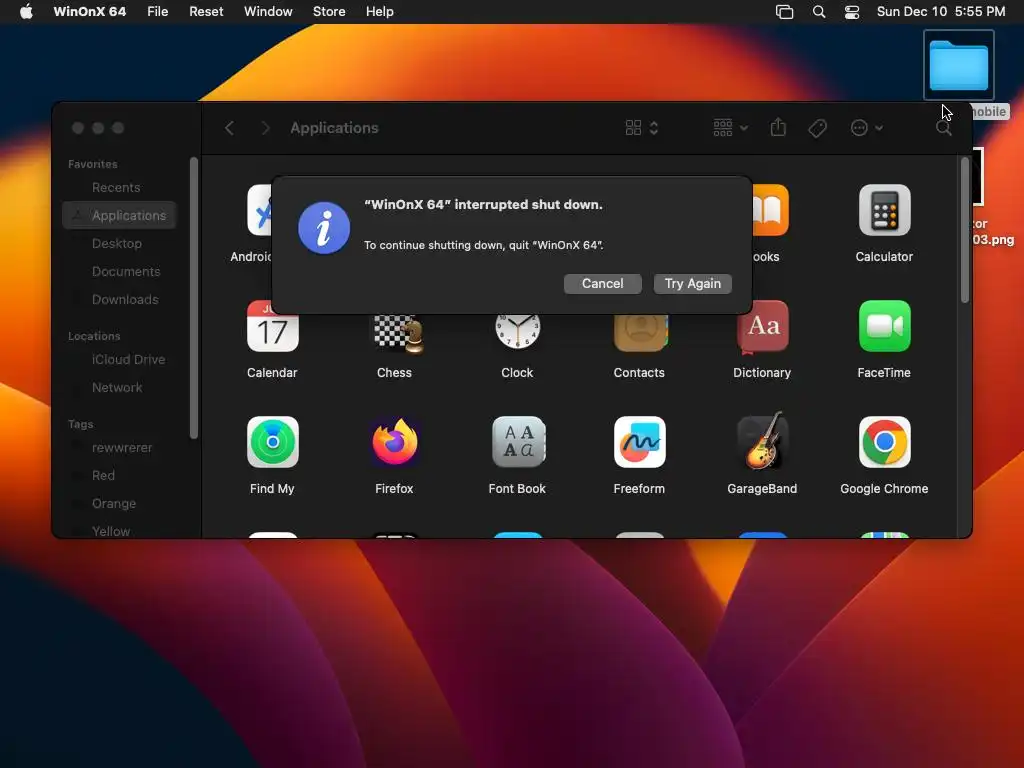Click the Stage Manager menu bar icon
The image size is (1024, 768).
point(784,12)
